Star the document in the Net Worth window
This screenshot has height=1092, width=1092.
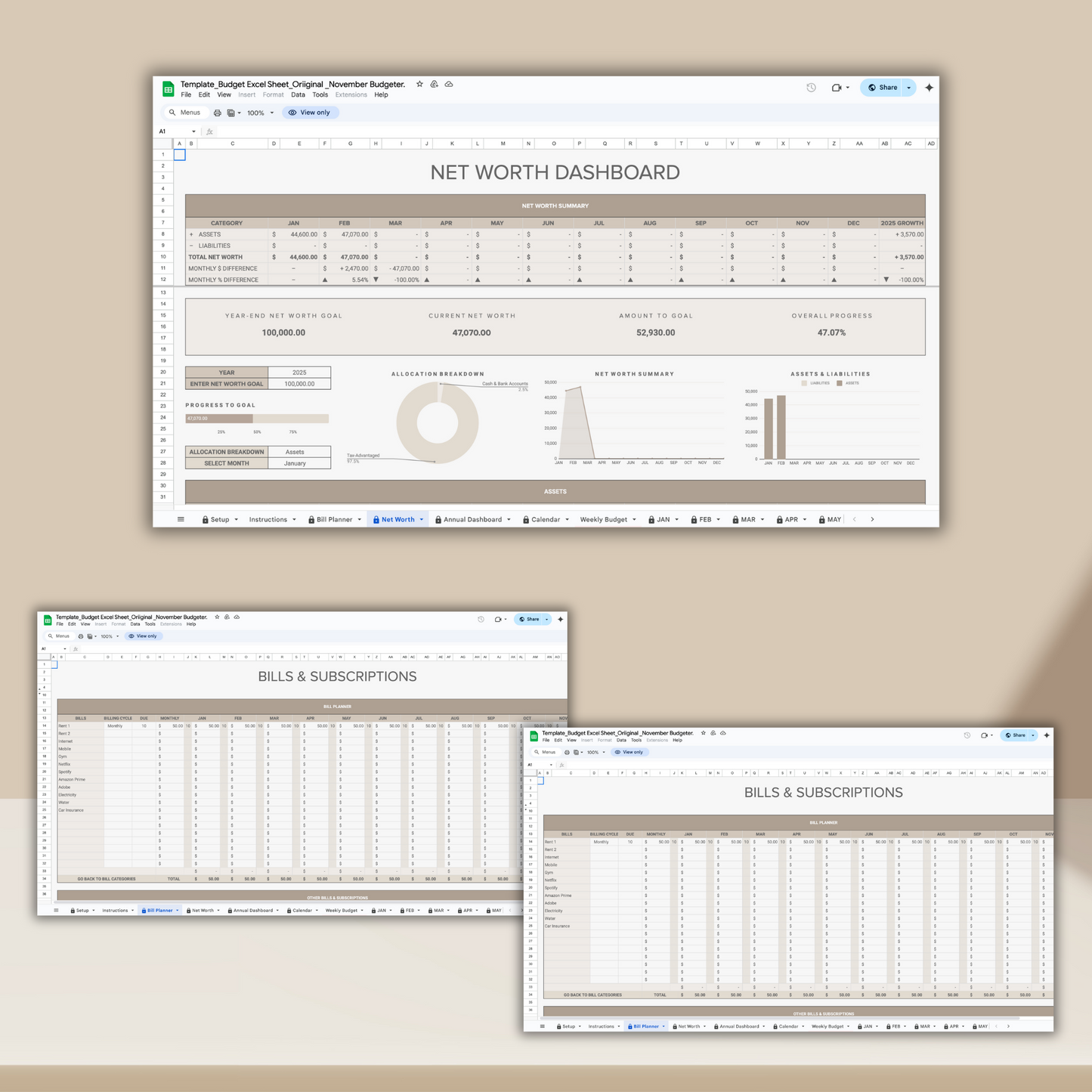coord(419,85)
